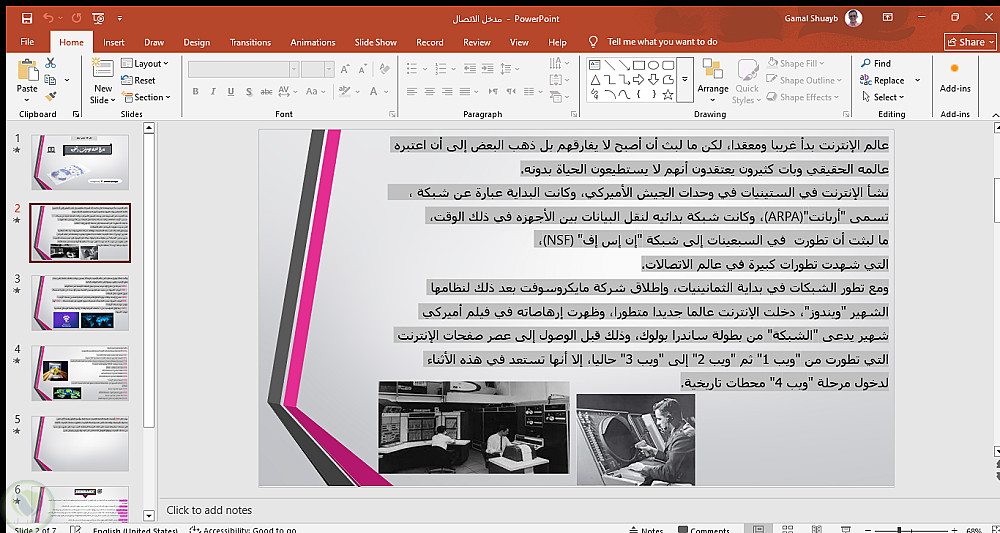The width and height of the screenshot is (1000, 533).
Task: Select the Format Painter brush icon
Action: click(50, 97)
